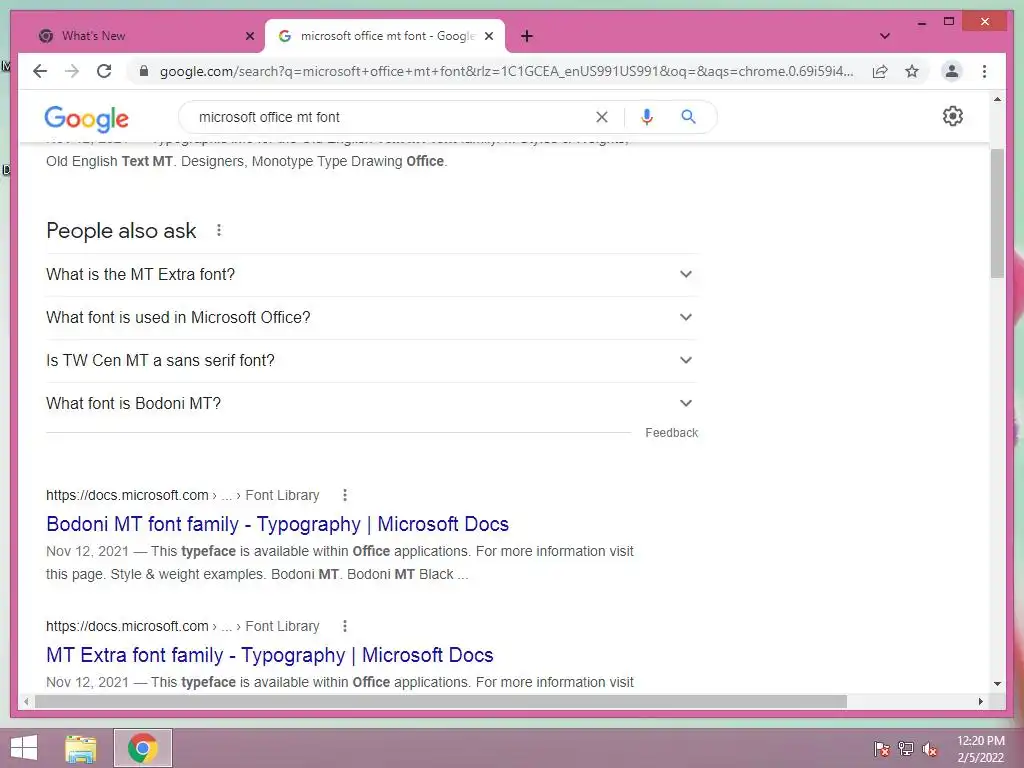Open network status tray icon

906,748
